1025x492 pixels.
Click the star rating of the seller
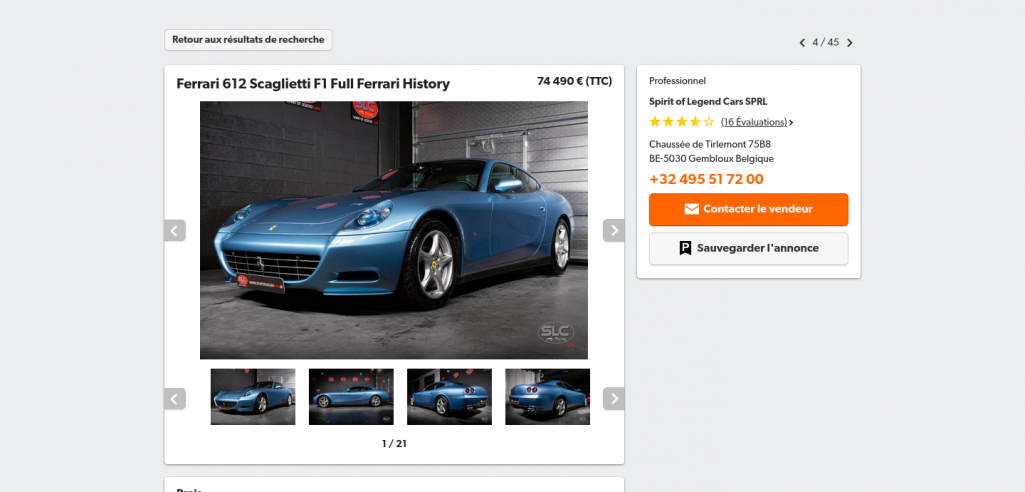682,122
